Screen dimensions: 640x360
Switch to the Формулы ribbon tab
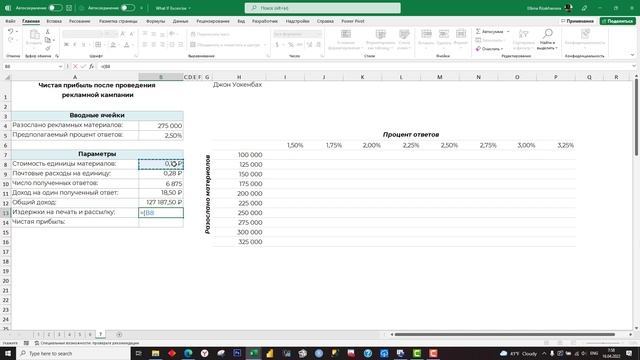click(x=156, y=21)
